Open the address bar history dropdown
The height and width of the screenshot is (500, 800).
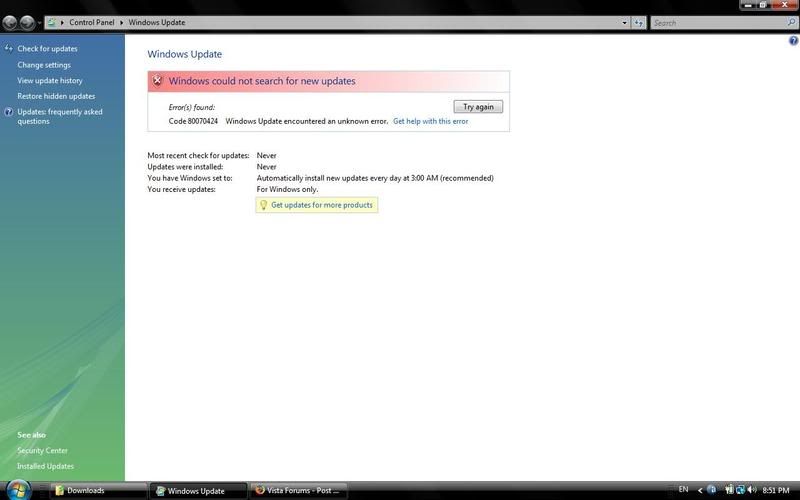coord(624,23)
